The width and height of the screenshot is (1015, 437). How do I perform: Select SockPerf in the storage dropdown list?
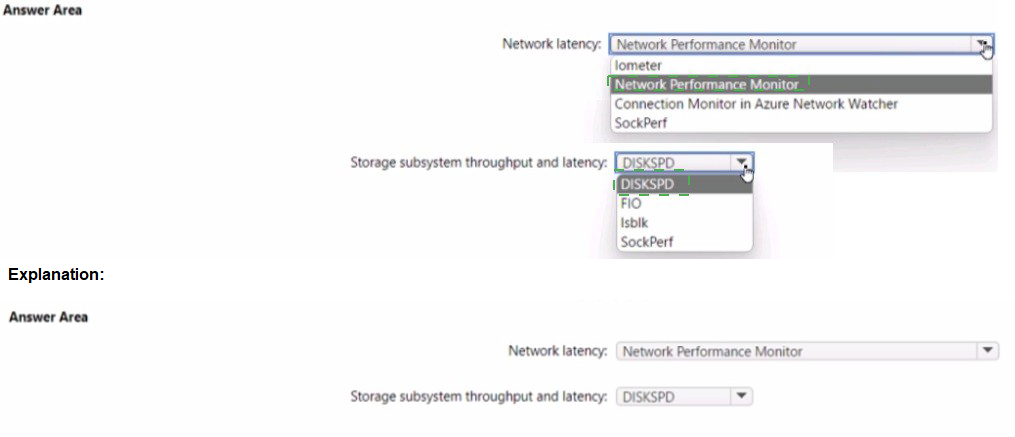(x=647, y=242)
